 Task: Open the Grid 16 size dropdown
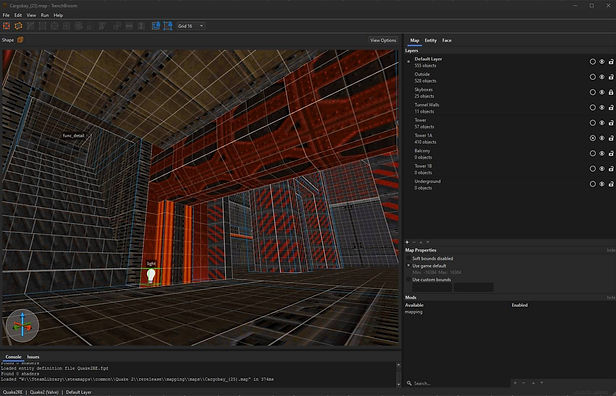click(191, 26)
